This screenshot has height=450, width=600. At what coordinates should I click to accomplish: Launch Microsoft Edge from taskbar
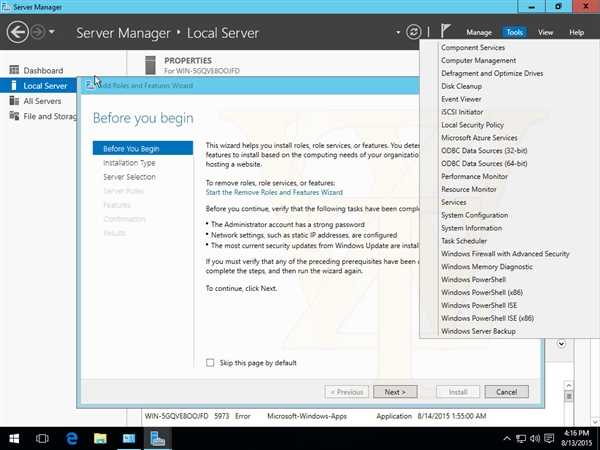[x=72, y=438]
